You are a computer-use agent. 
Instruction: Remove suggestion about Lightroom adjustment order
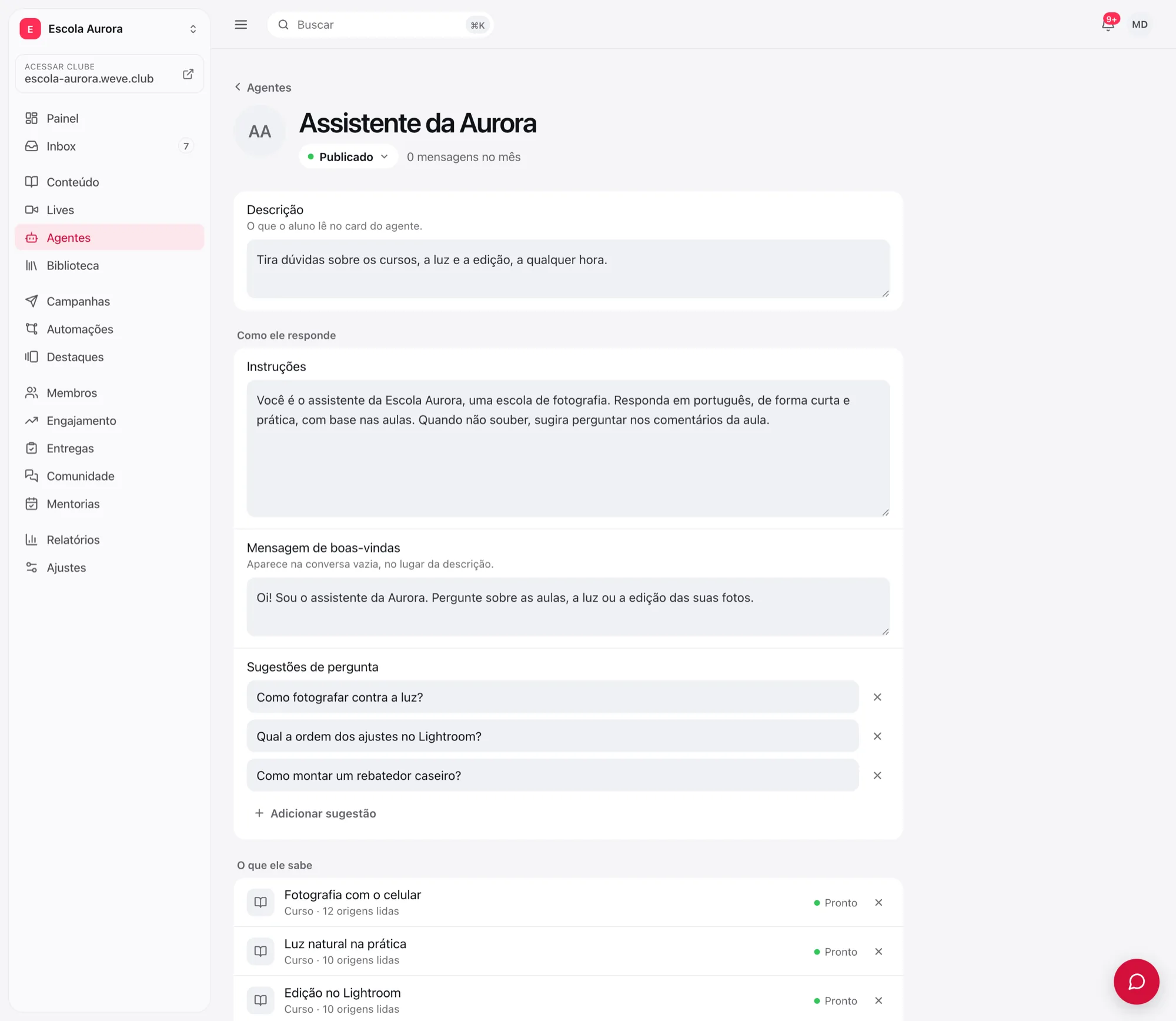coord(877,736)
